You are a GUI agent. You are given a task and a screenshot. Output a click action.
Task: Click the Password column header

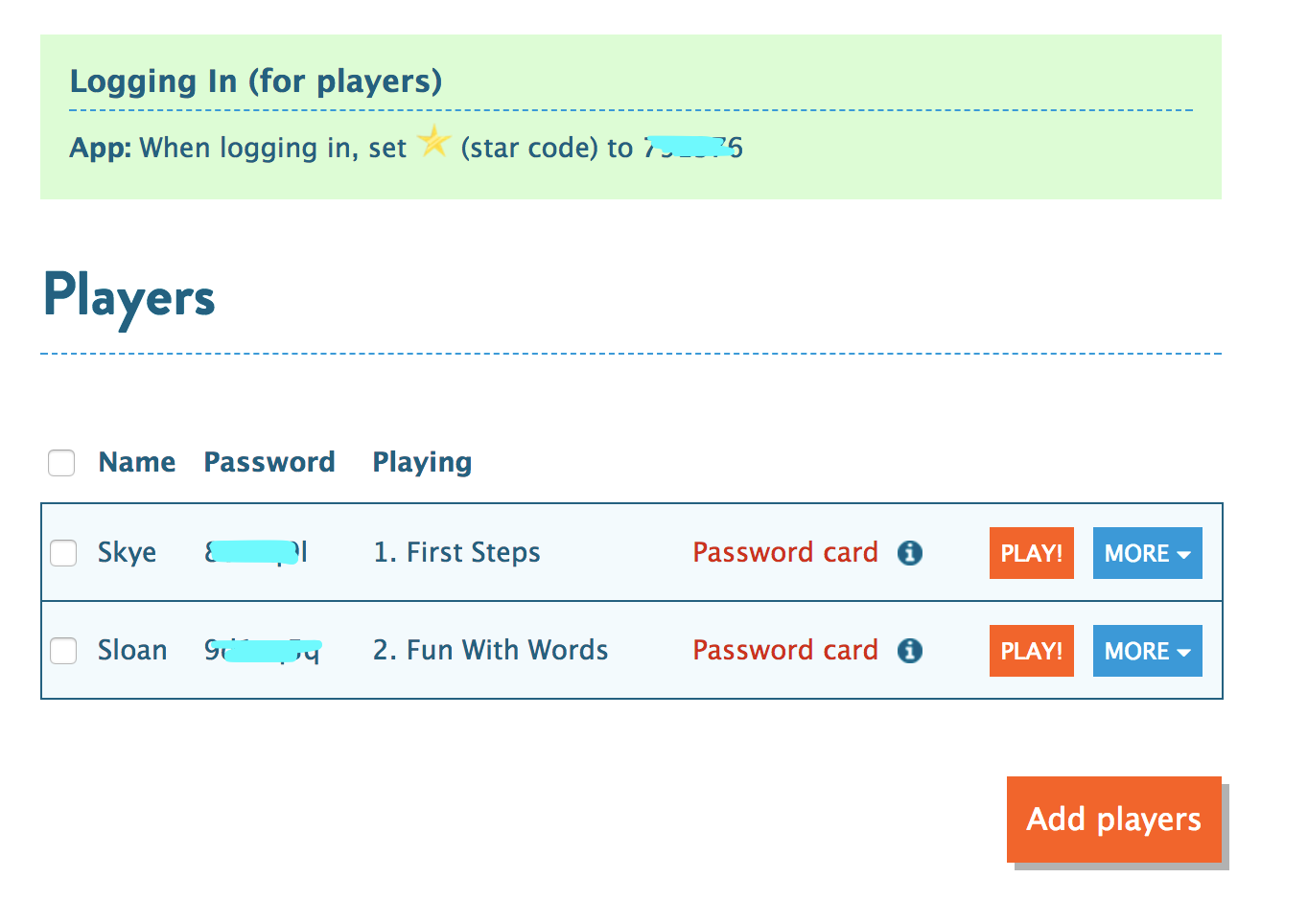coord(269,462)
